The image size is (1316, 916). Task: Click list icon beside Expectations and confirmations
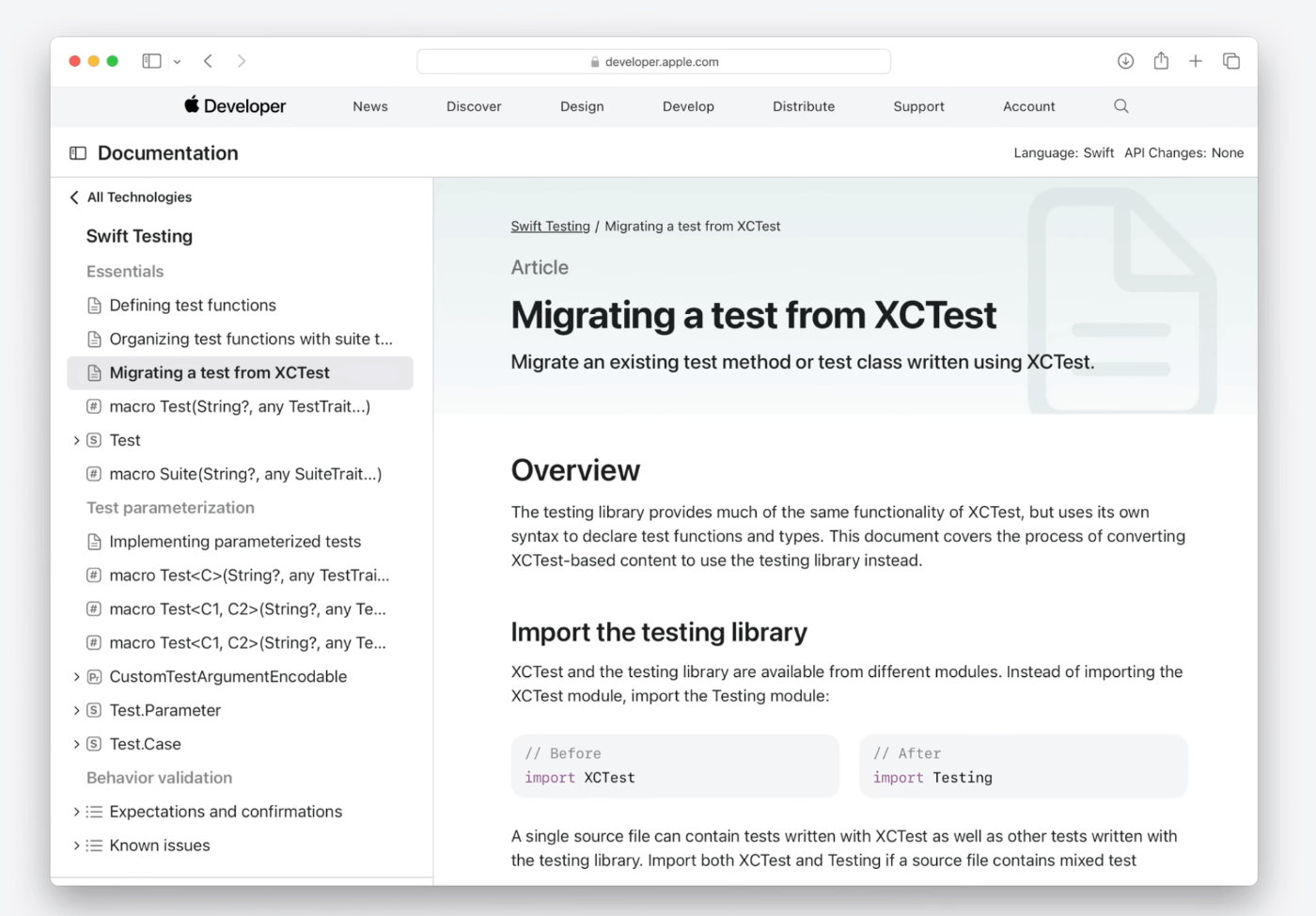point(94,812)
